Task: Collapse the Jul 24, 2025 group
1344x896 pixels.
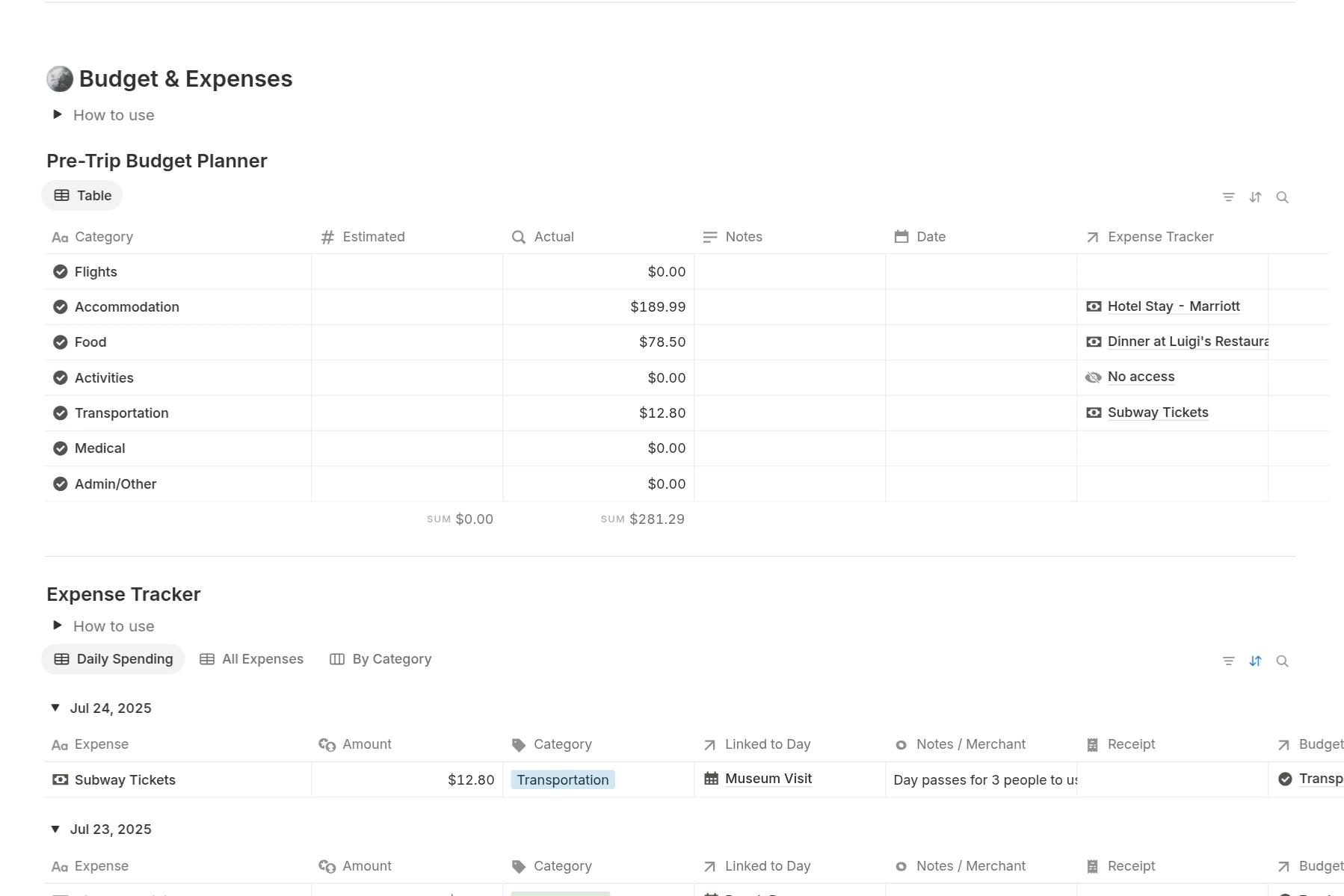Action: 55,708
